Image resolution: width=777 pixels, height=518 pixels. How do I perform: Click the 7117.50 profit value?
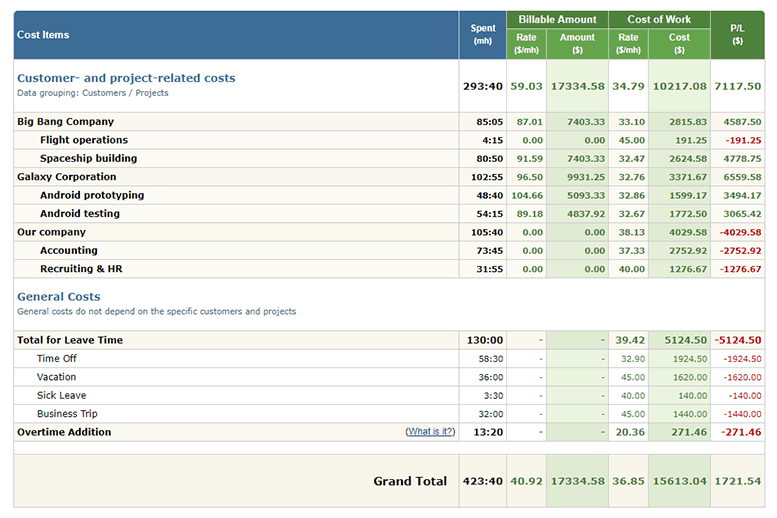[737, 86]
